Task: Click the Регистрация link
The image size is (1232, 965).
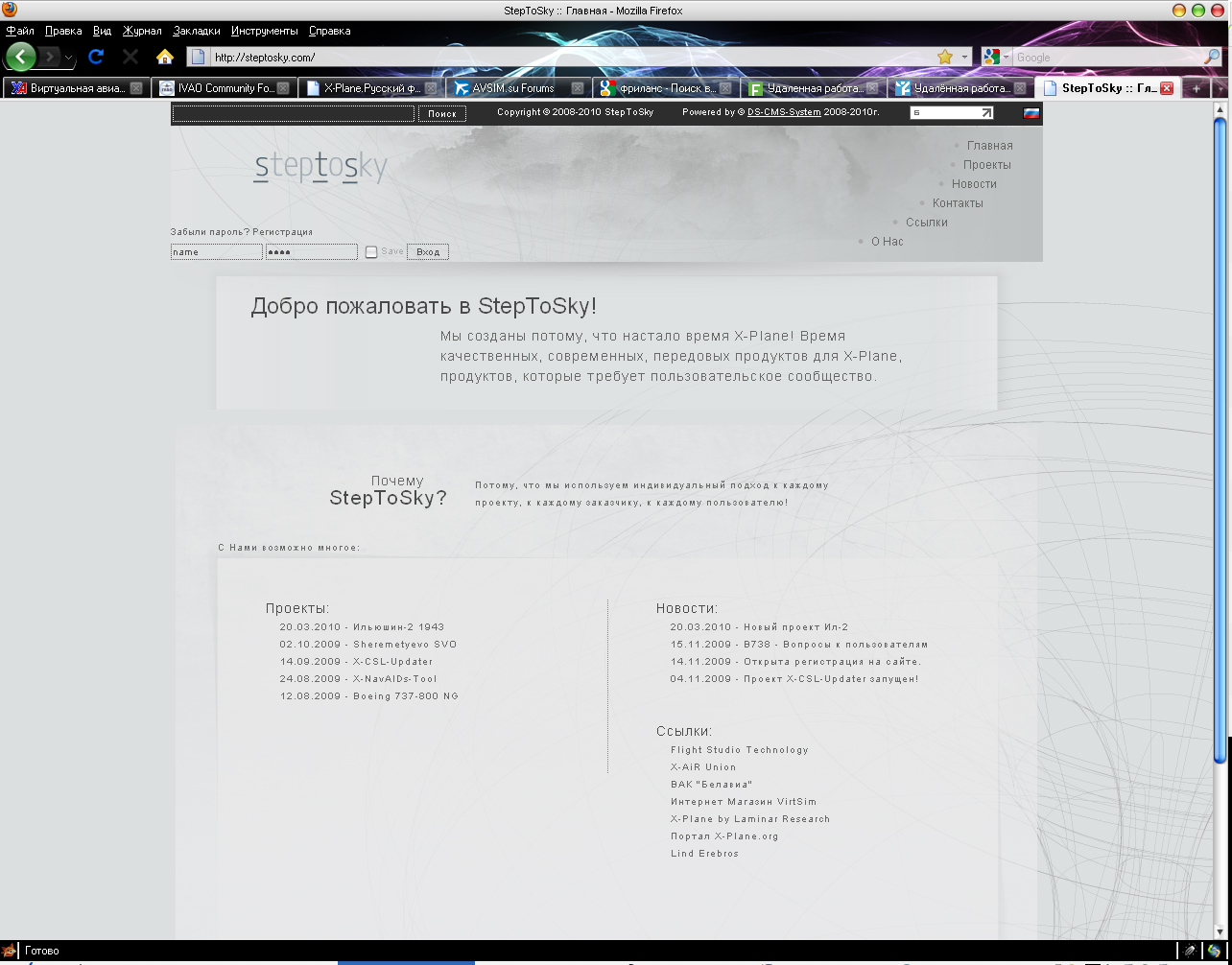Action: pos(282,232)
